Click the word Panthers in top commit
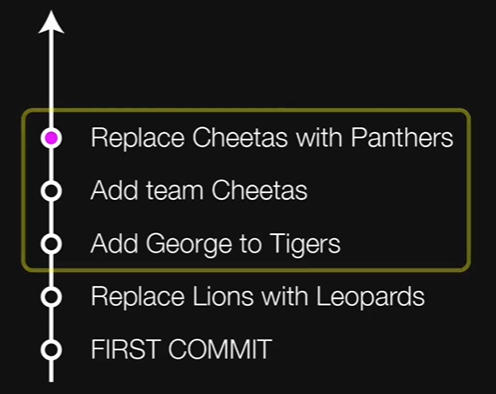496x394 pixels. coord(402,138)
